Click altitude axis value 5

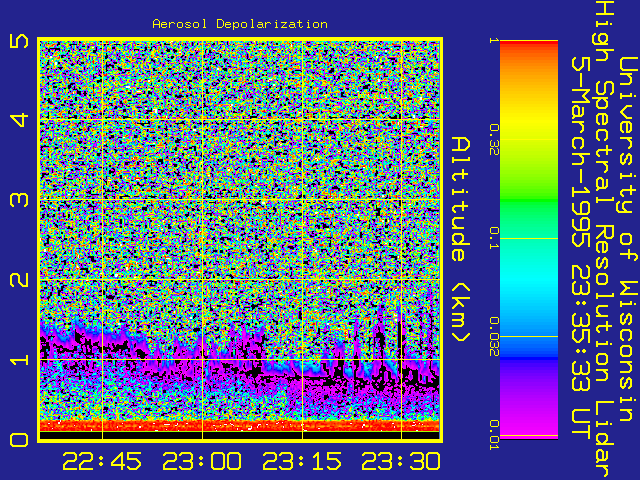click(x=19, y=41)
